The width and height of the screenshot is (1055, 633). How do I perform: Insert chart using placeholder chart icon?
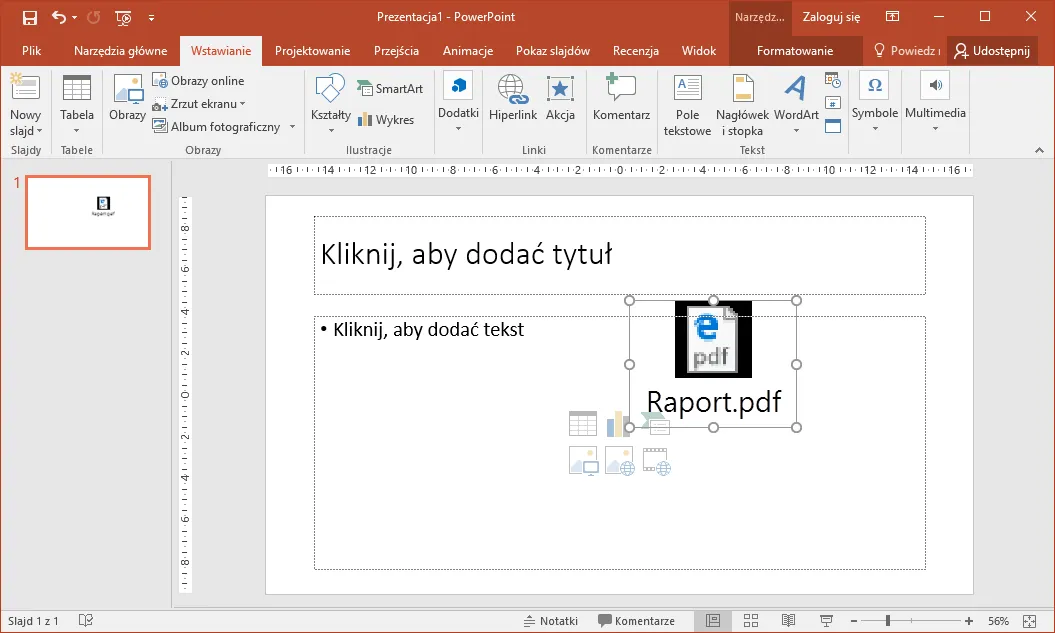(618, 424)
